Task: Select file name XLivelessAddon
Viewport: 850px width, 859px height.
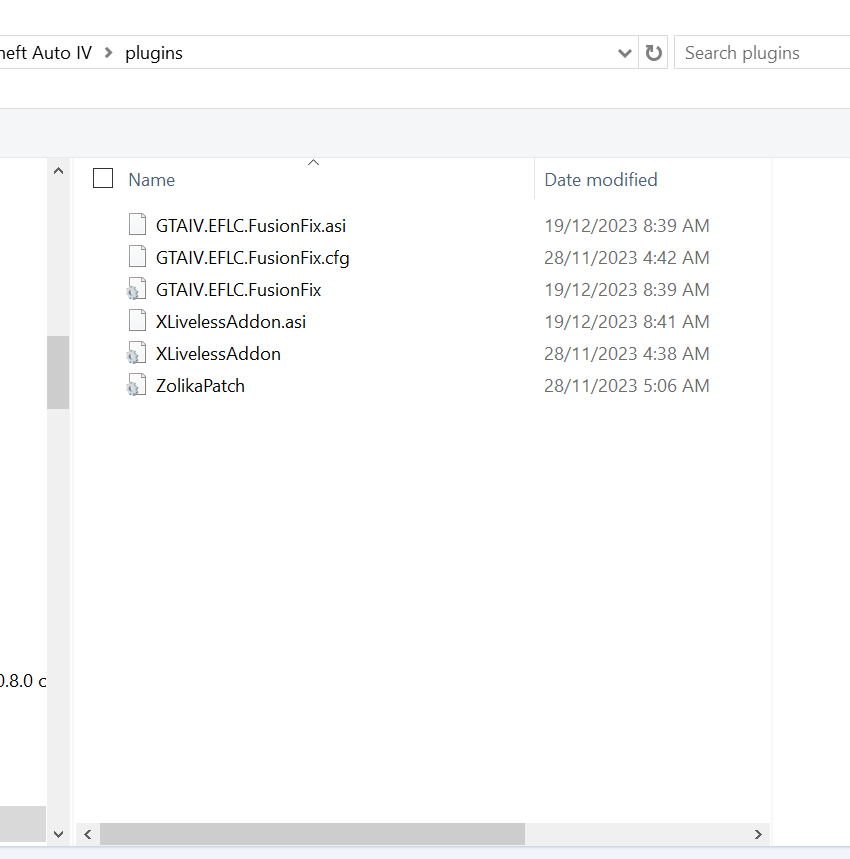Action: (218, 354)
